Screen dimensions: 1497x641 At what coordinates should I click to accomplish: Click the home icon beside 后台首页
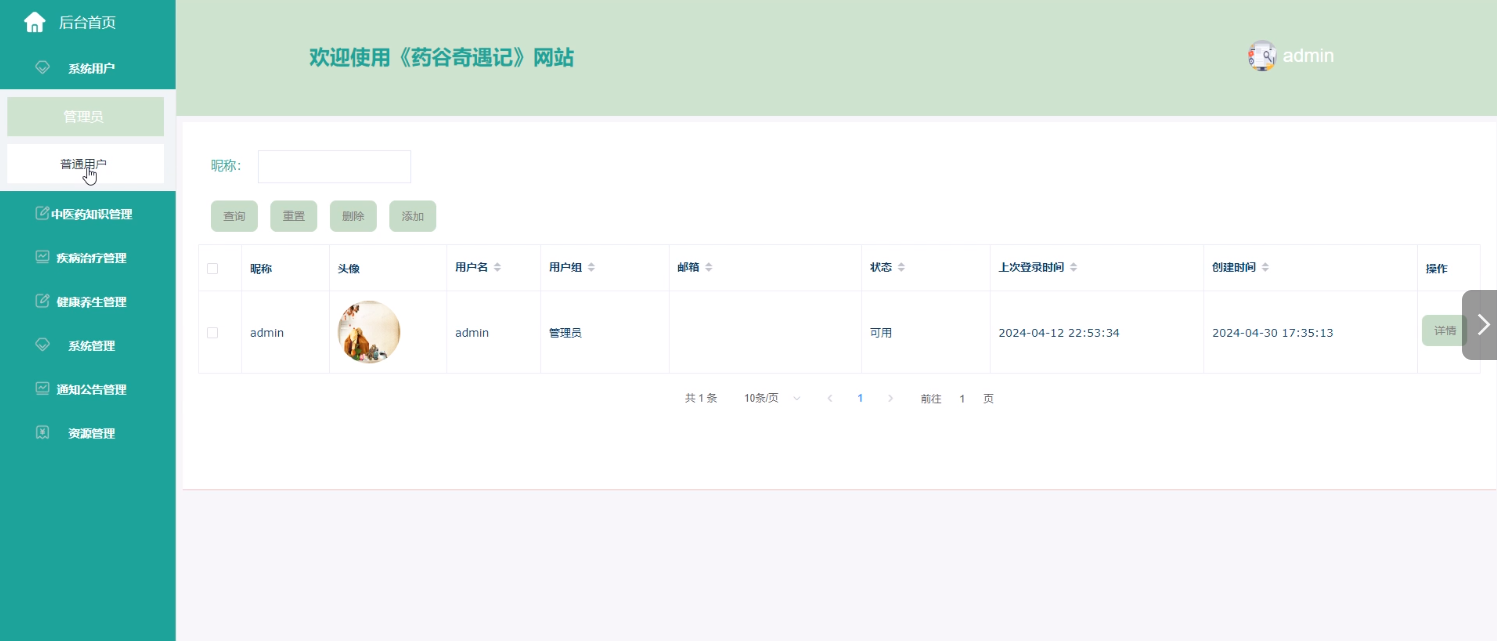tap(35, 22)
